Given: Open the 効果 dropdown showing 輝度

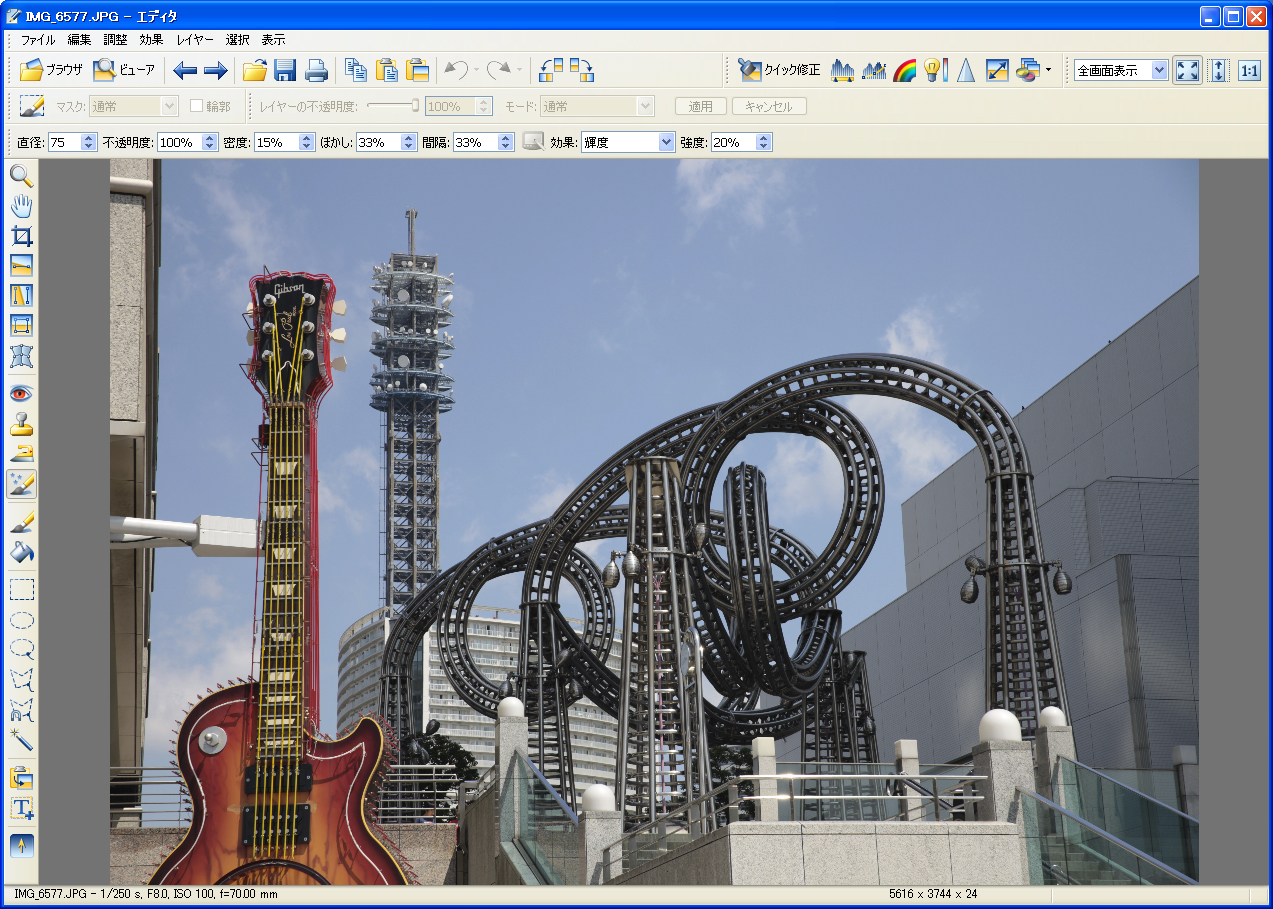Looking at the screenshot, I should click(x=628, y=143).
